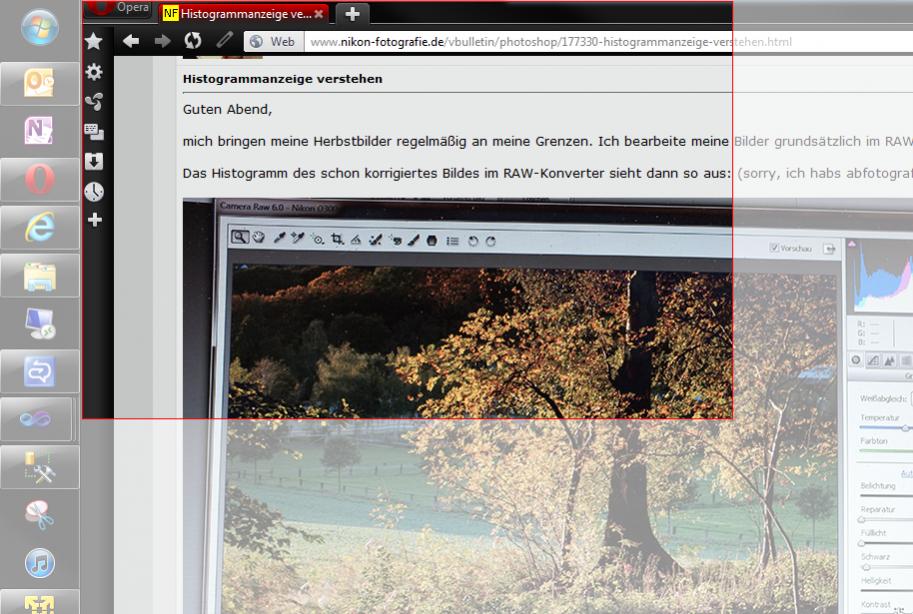The width and height of the screenshot is (913, 614).
Task: Click the Web site info badge
Action: pos(274,41)
